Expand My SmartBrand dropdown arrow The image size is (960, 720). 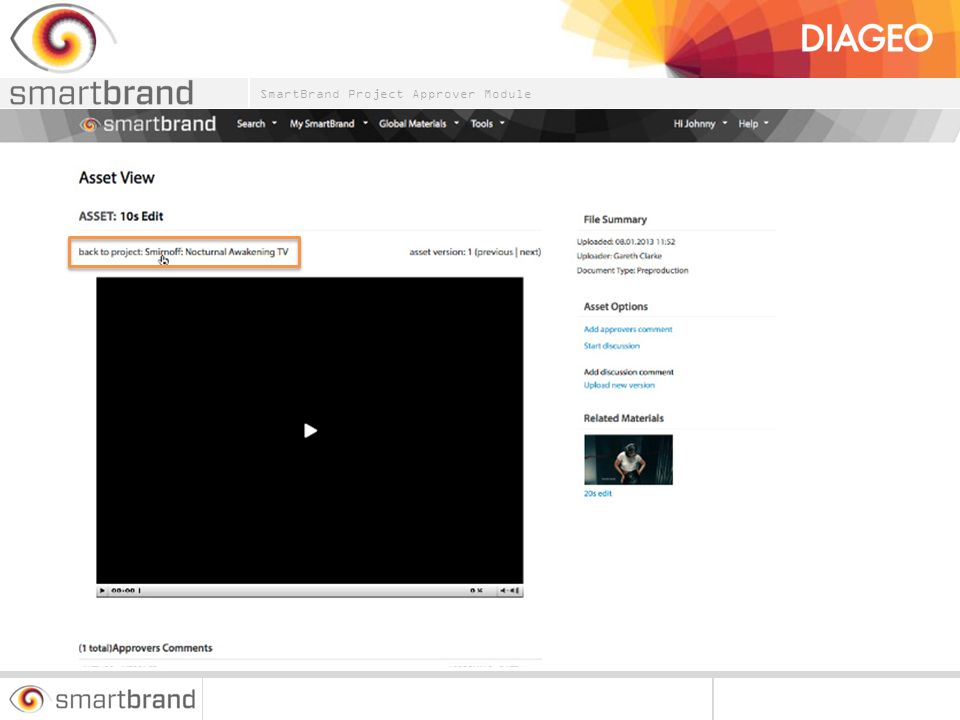tap(366, 123)
